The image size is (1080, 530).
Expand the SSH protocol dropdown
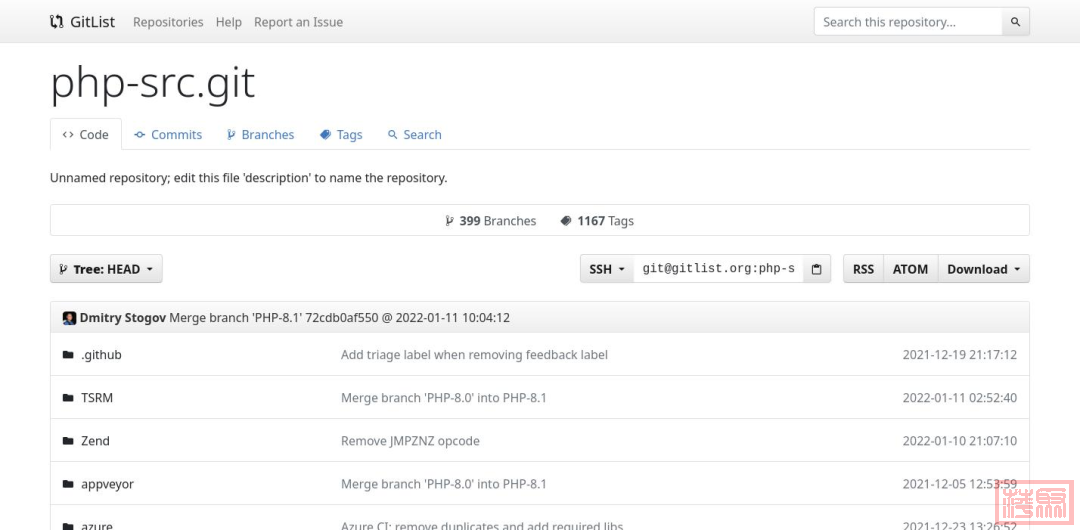[x=606, y=269]
